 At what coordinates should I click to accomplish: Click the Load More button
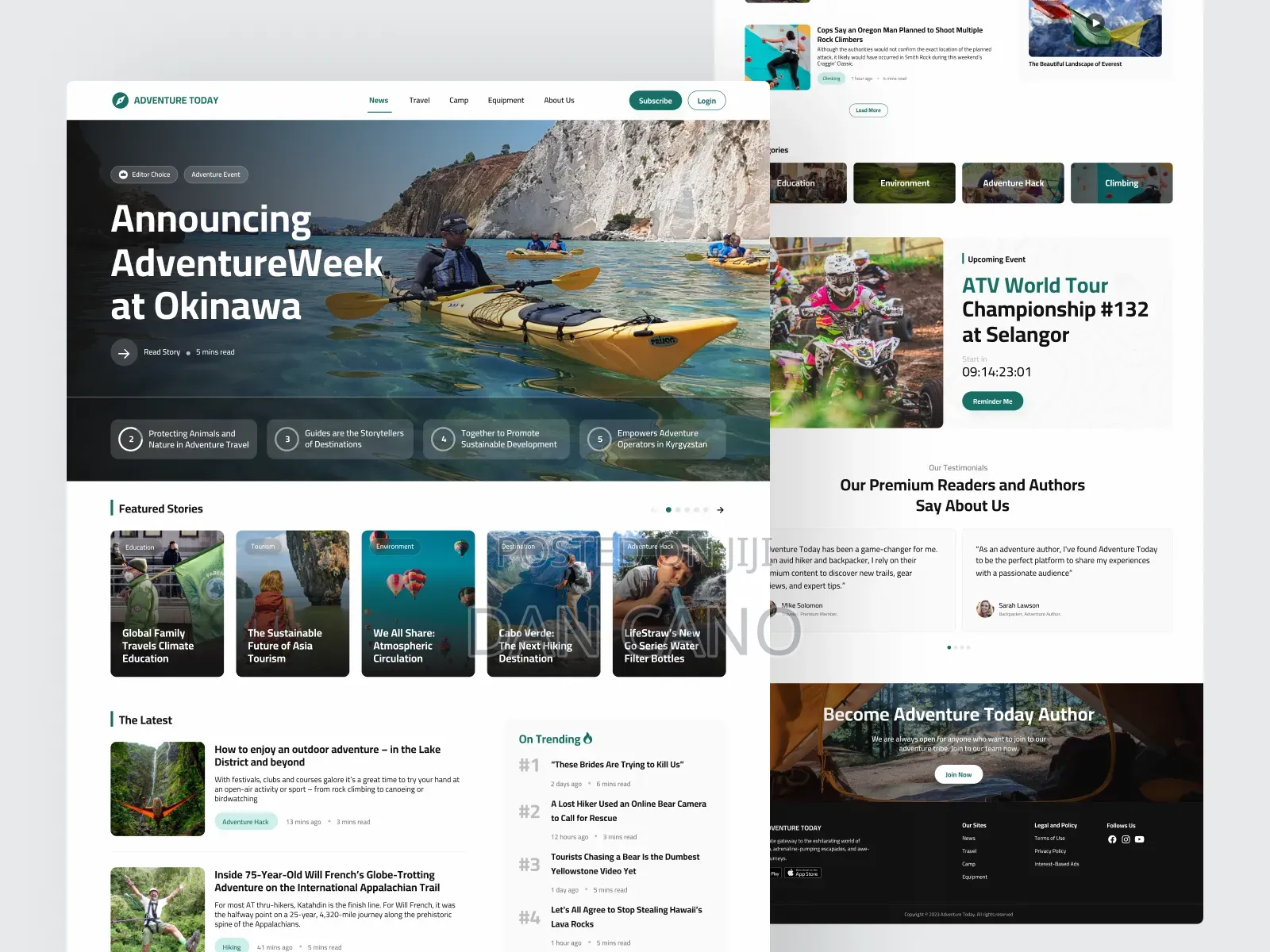[868, 110]
